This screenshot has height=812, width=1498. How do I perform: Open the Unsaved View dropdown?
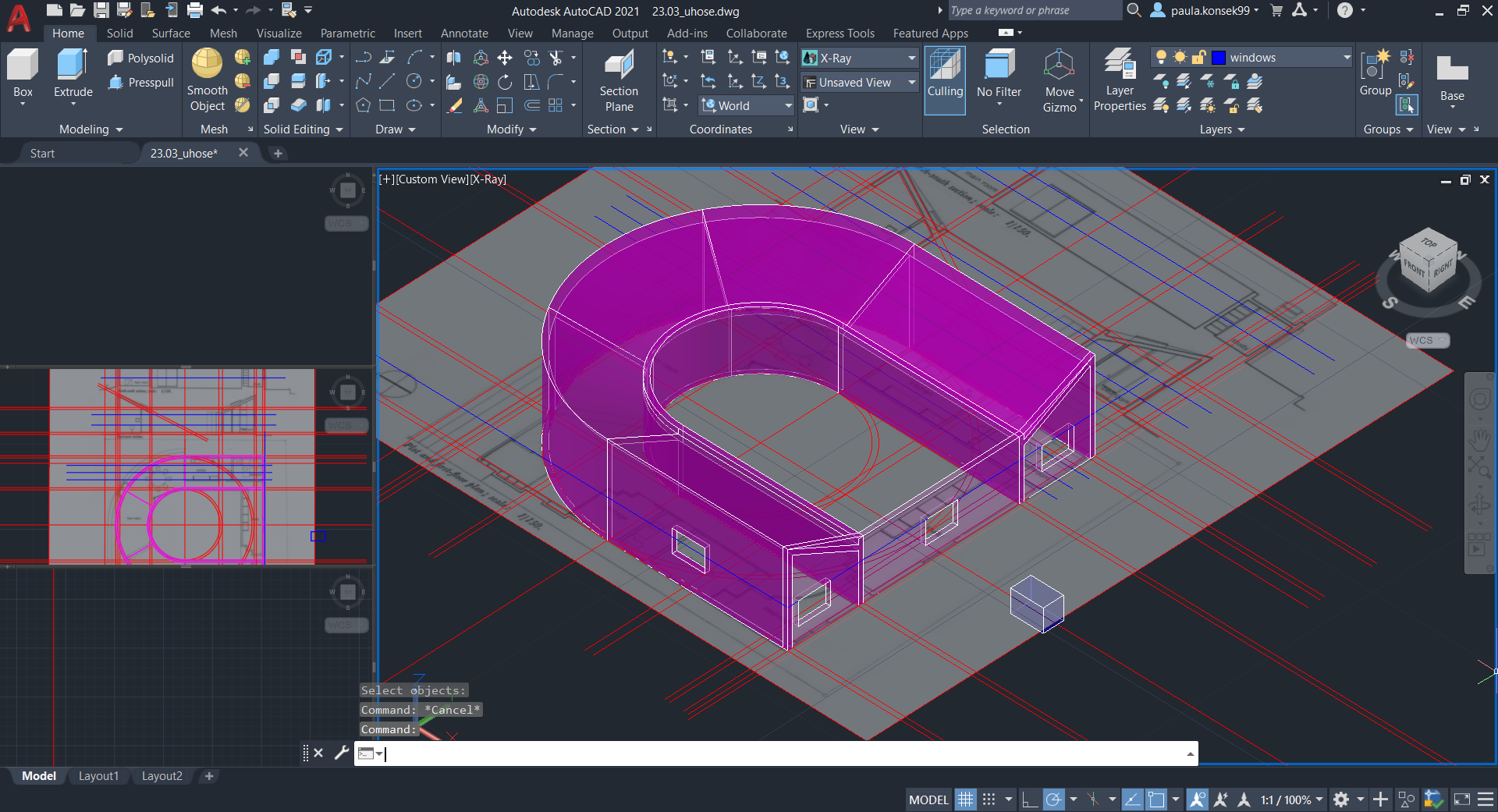(859, 82)
